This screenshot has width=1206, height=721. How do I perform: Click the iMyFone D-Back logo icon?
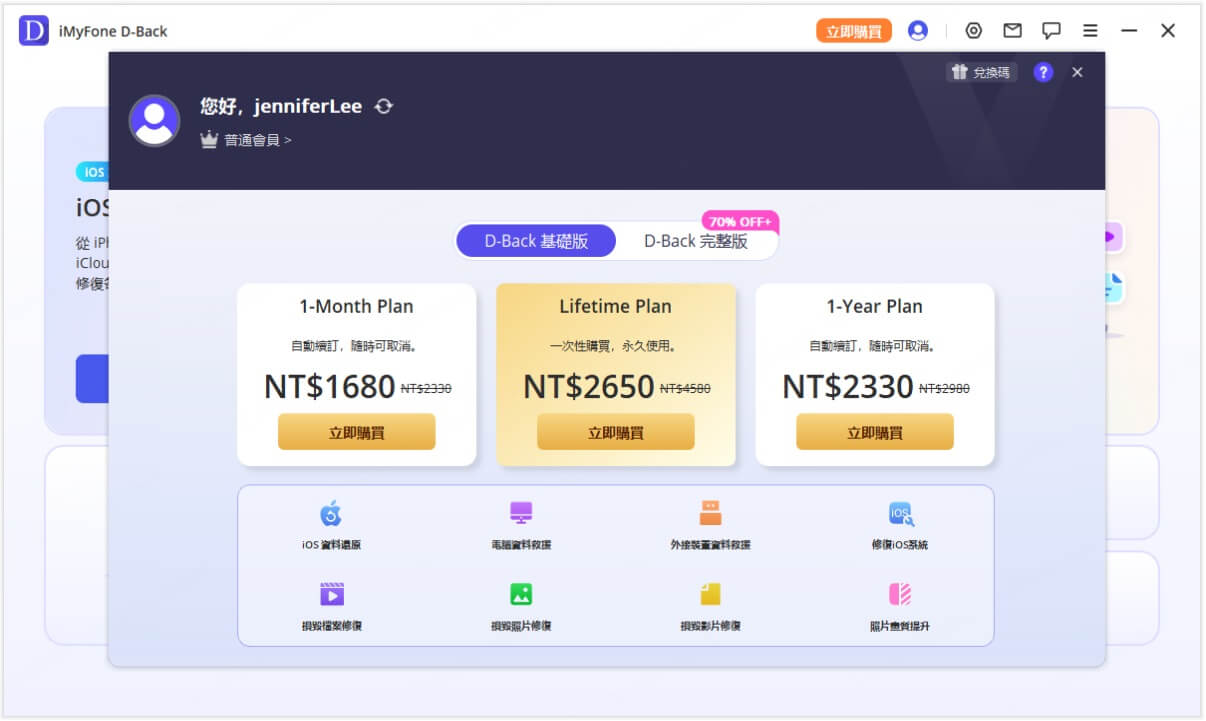(33, 31)
